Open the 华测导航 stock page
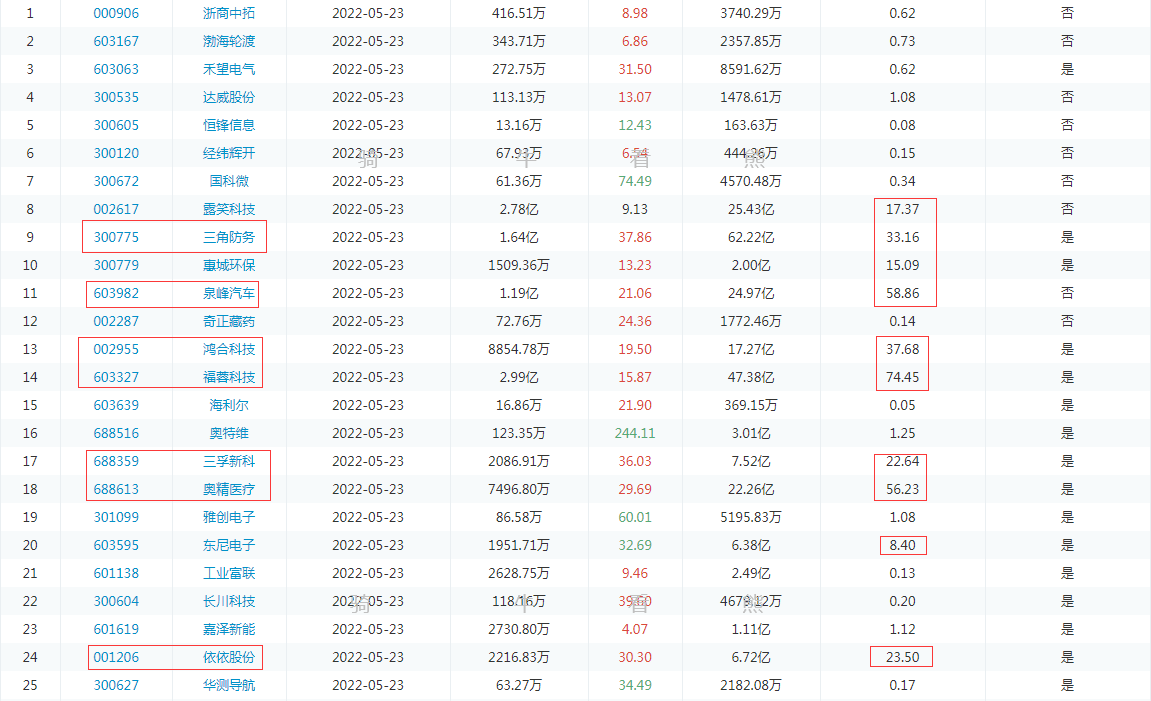 (x=229, y=685)
